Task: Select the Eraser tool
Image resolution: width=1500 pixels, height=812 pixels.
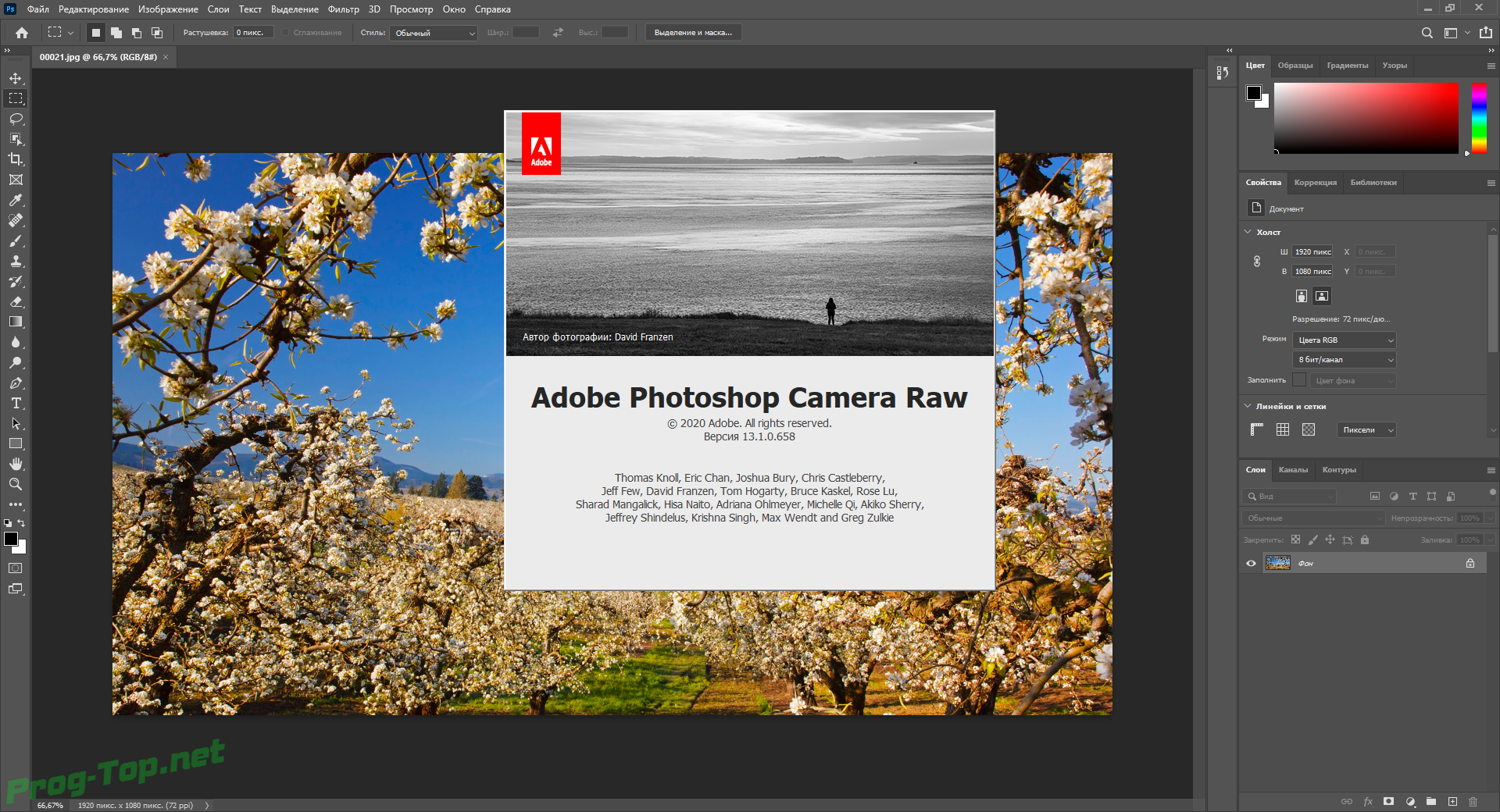Action: click(x=16, y=301)
